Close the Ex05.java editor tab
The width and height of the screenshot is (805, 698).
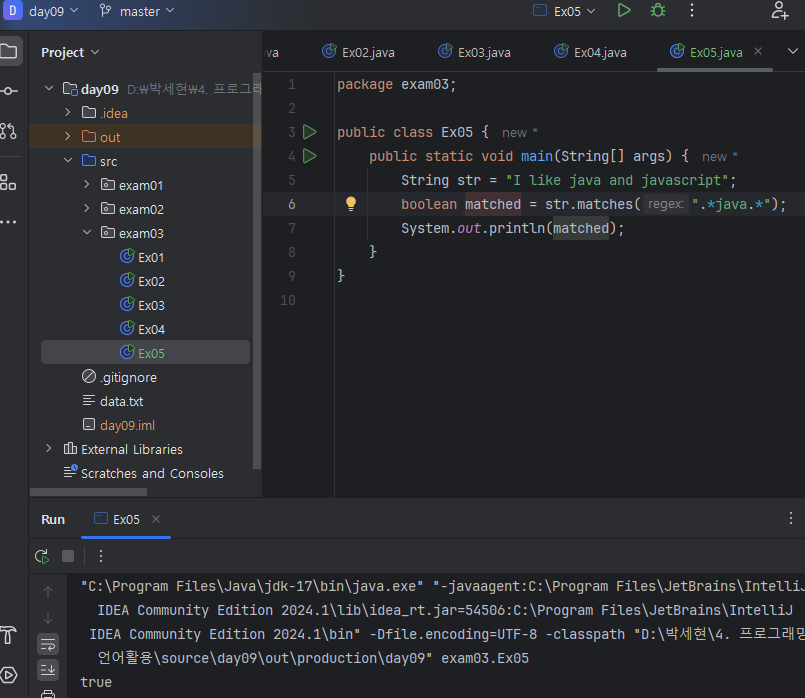coord(758,52)
